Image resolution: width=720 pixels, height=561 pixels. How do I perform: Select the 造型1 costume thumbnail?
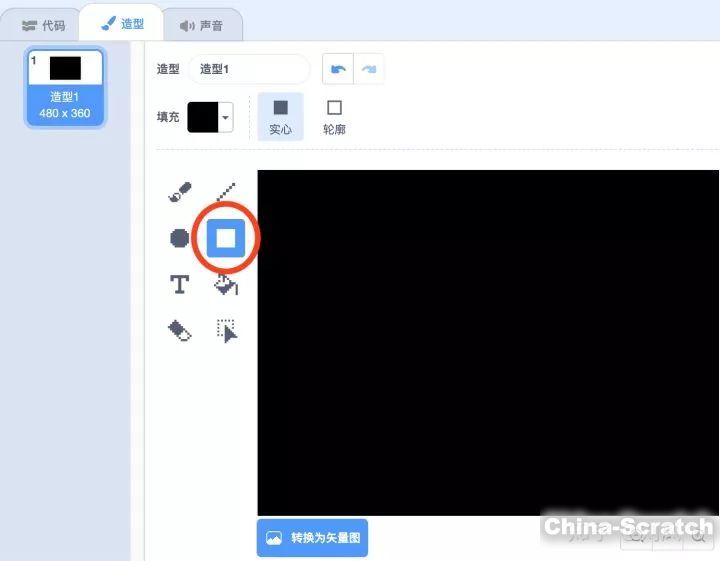(x=65, y=88)
